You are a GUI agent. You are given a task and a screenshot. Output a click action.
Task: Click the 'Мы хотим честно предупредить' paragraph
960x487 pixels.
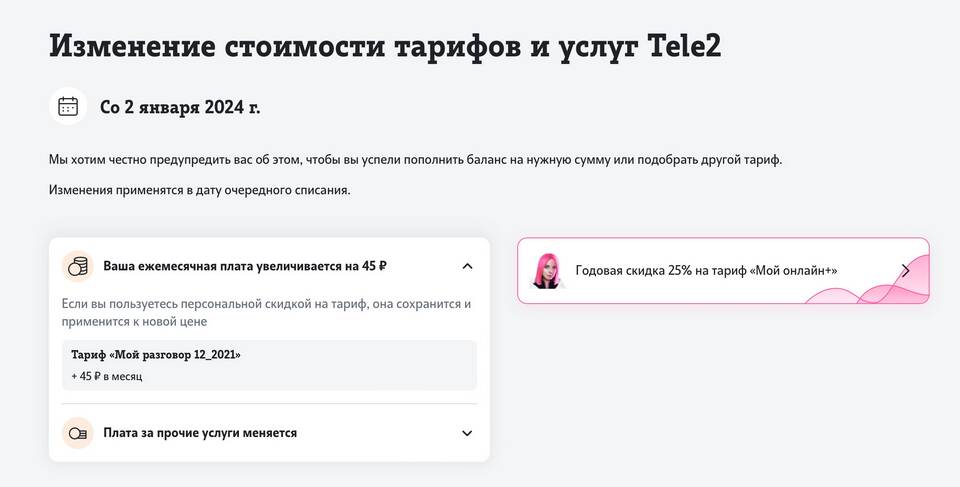[415, 160]
